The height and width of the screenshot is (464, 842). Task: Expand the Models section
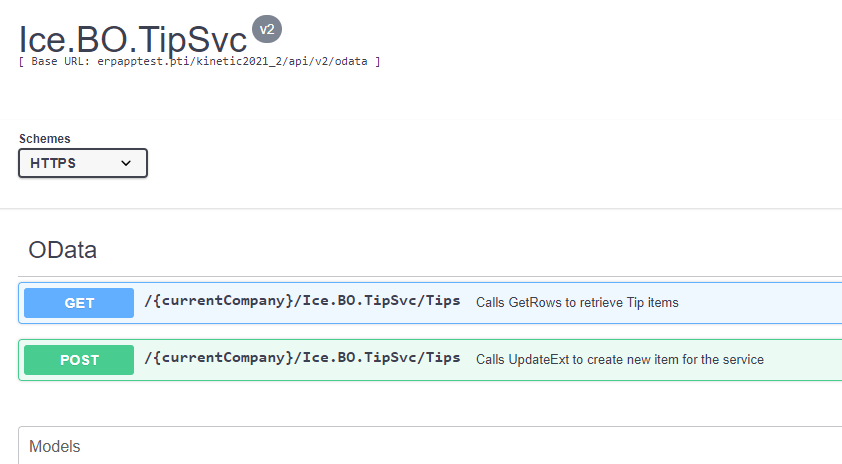click(x=54, y=446)
